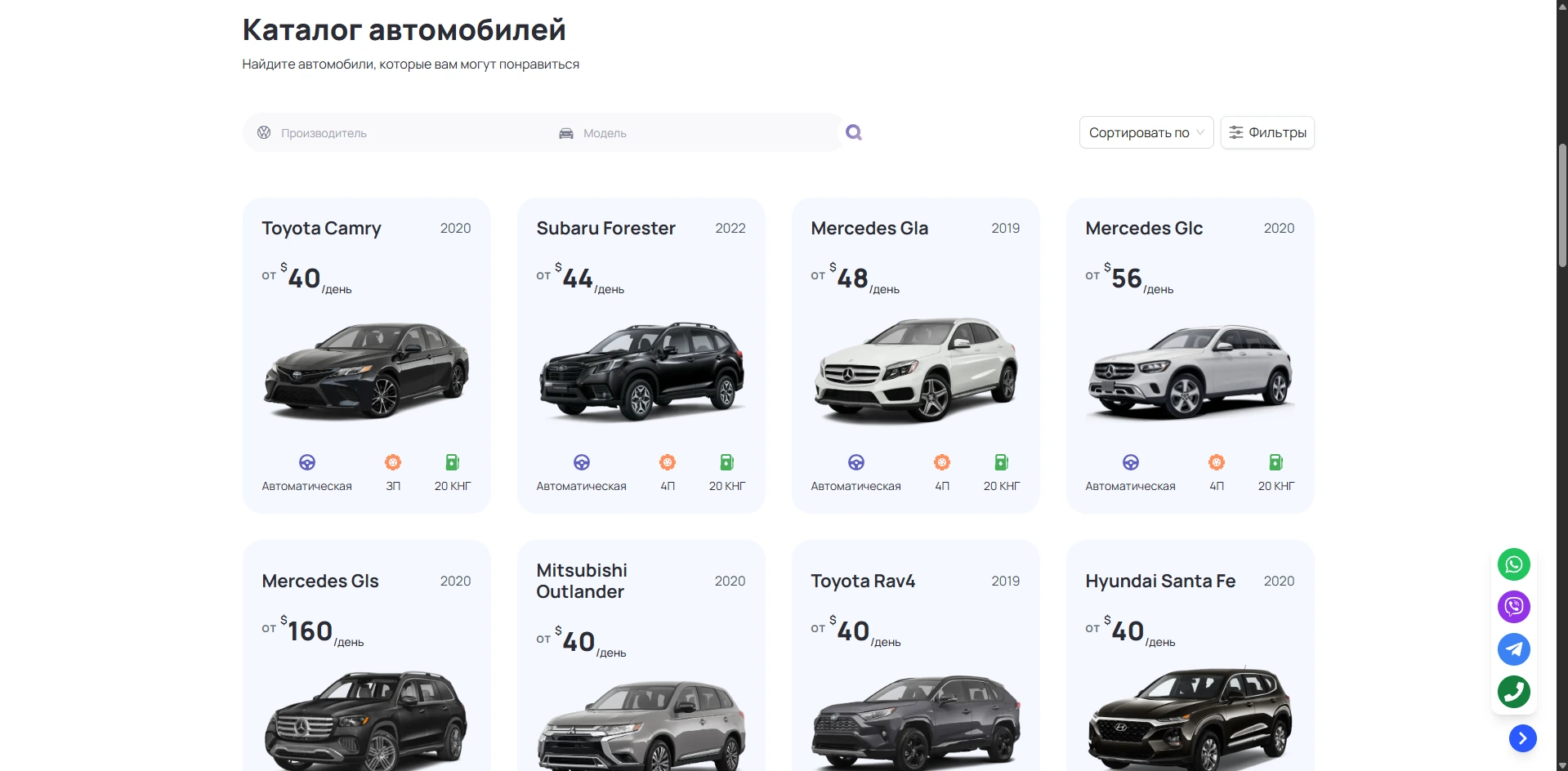Click the Toyota Rav4 car photo
The width and height of the screenshot is (1568, 771).
pos(916,722)
